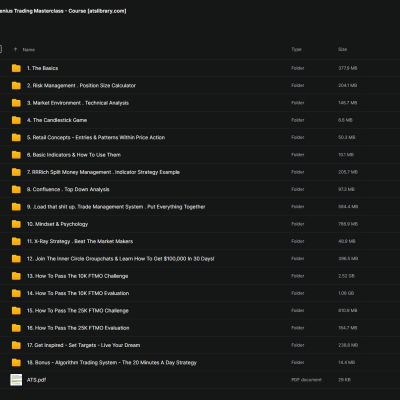
Task: Open folder icon for 13. 10K FTMO Challenge
Action: (16, 276)
